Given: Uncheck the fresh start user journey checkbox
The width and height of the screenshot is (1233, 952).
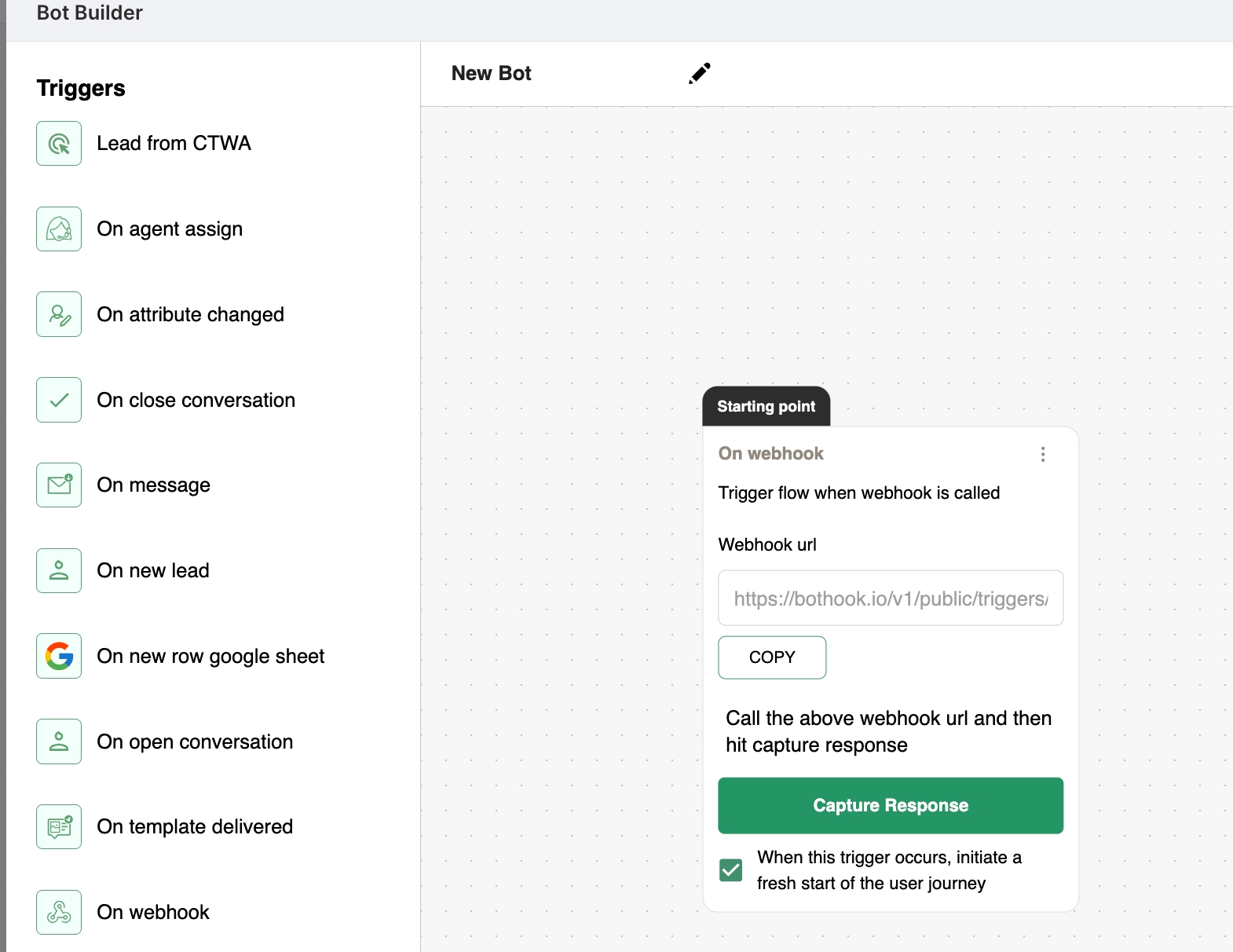Looking at the screenshot, I should coord(730,870).
